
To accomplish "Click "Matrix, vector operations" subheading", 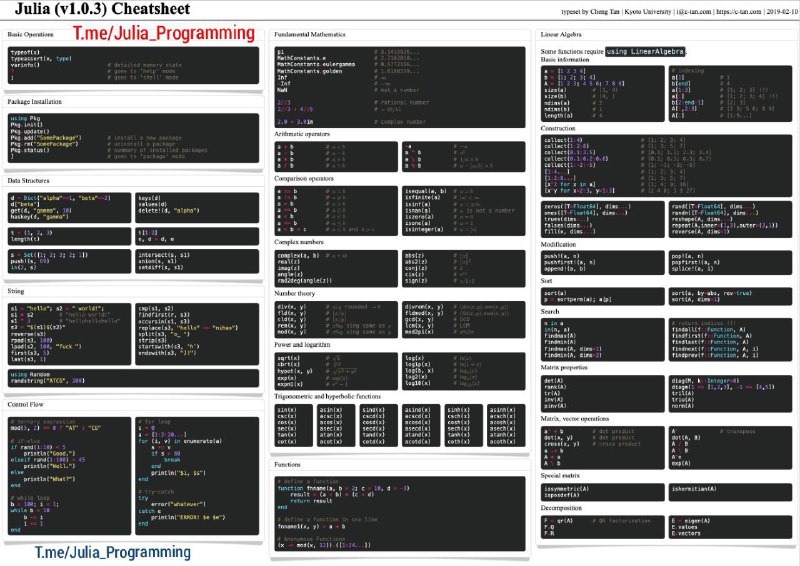I will (x=574, y=419).
